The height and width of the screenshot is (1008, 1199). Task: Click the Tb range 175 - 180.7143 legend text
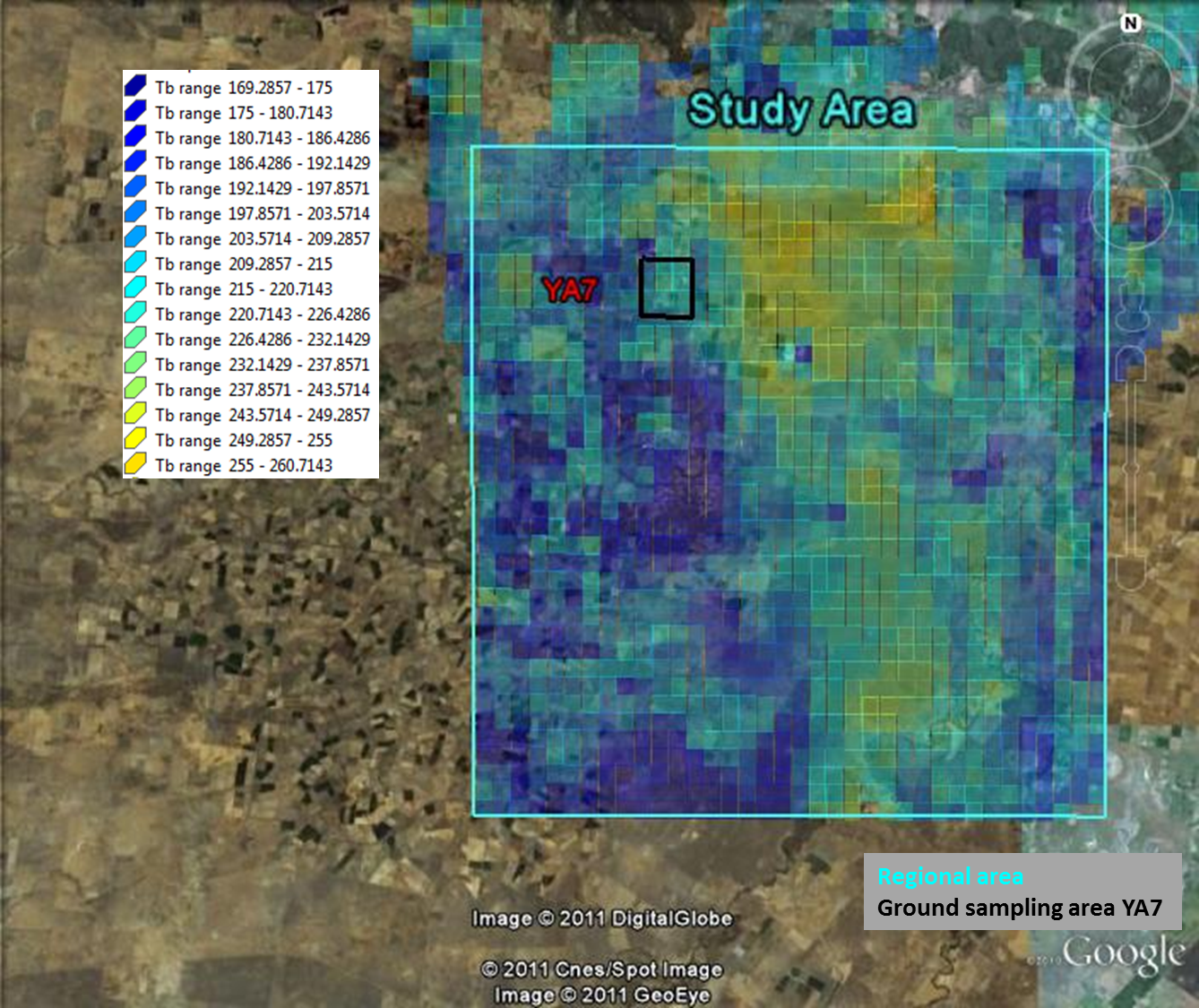(243, 113)
